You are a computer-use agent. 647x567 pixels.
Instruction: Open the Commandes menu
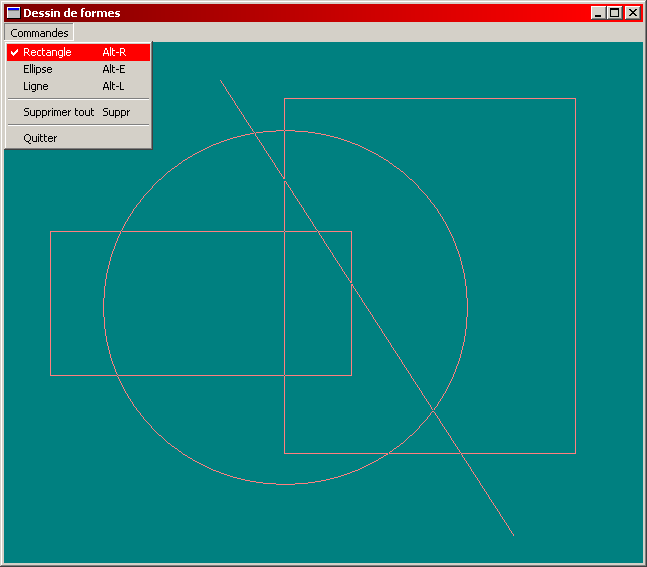pos(39,33)
